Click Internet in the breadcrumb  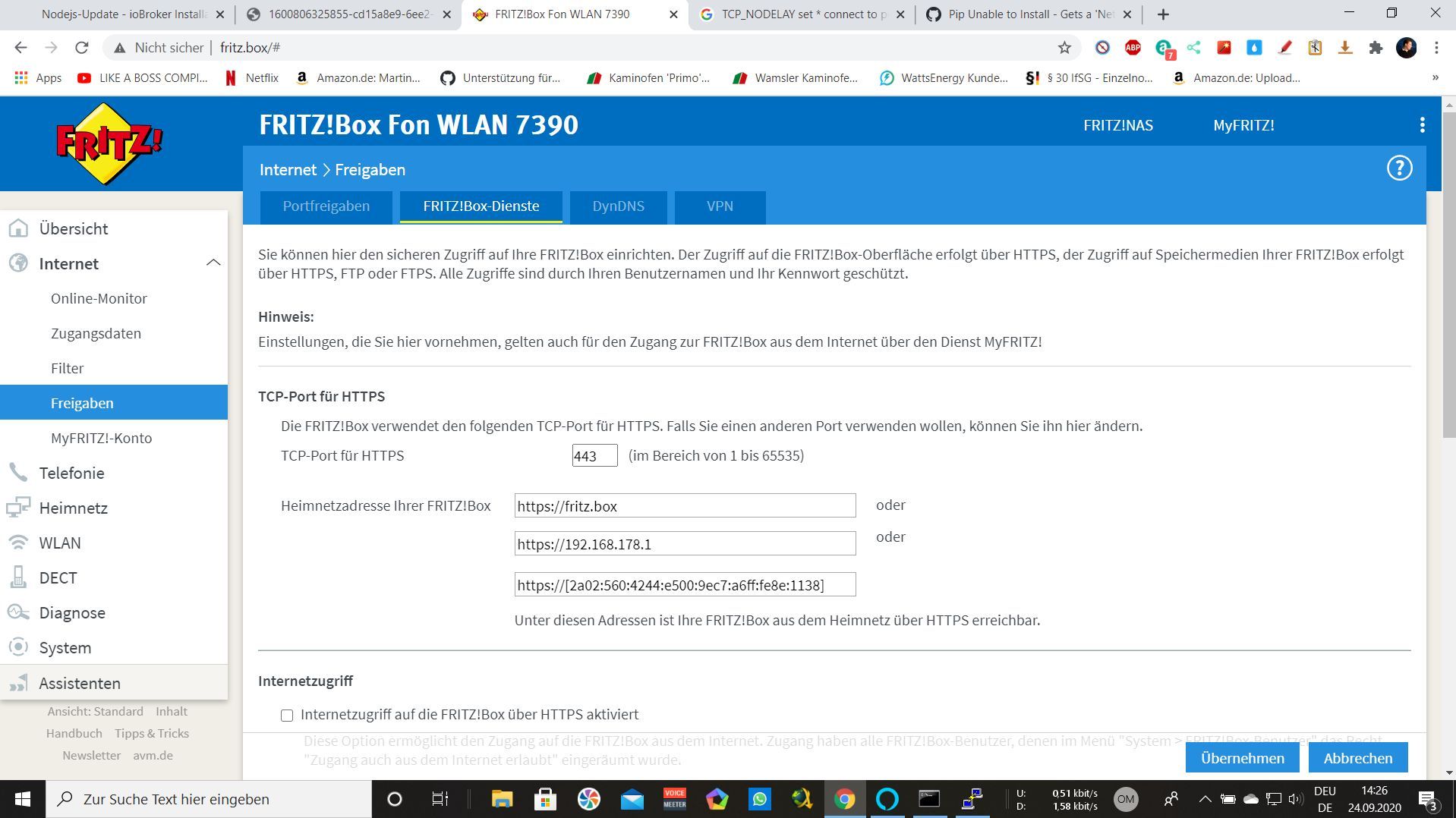point(288,170)
